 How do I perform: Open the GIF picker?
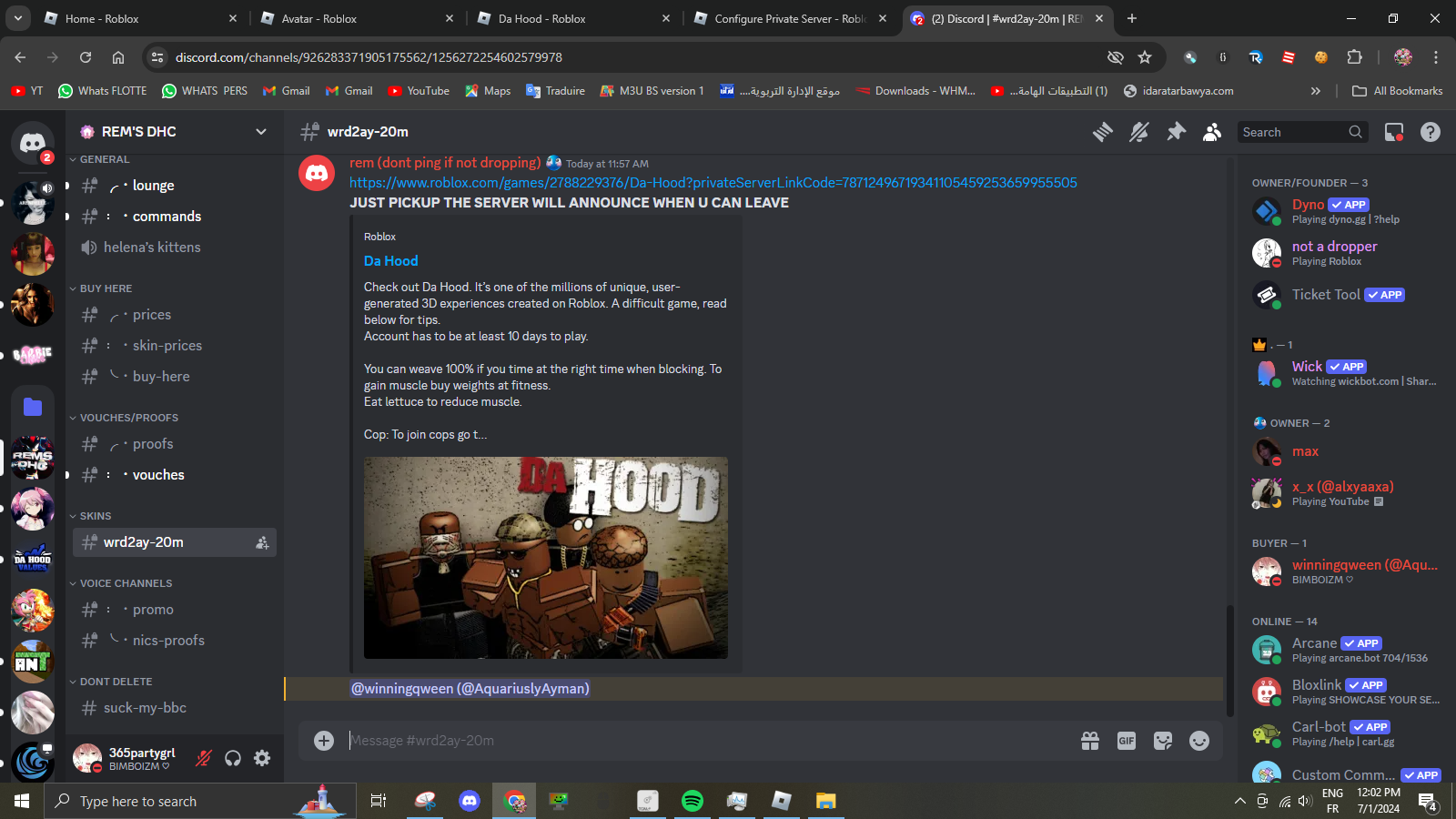pyautogui.click(x=1127, y=741)
